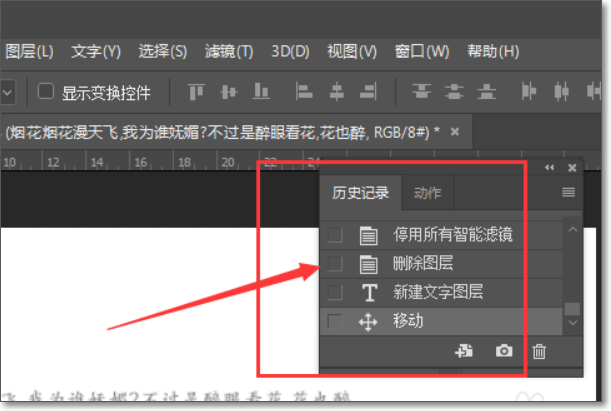Close the history panel
The width and height of the screenshot is (611, 411).
click(x=572, y=168)
